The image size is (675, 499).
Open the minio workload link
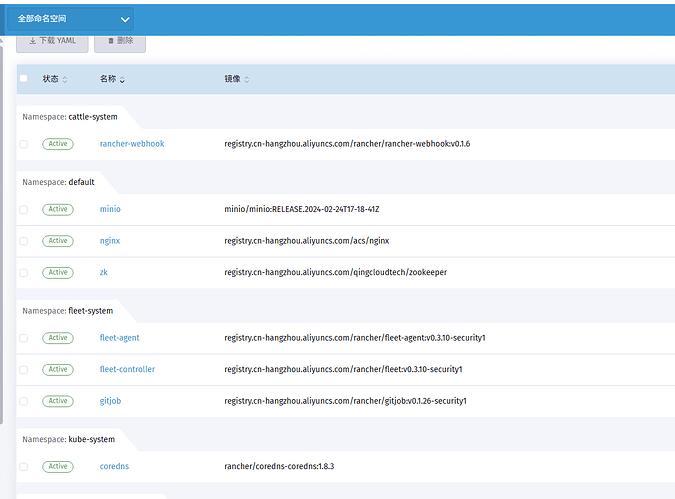click(110, 210)
